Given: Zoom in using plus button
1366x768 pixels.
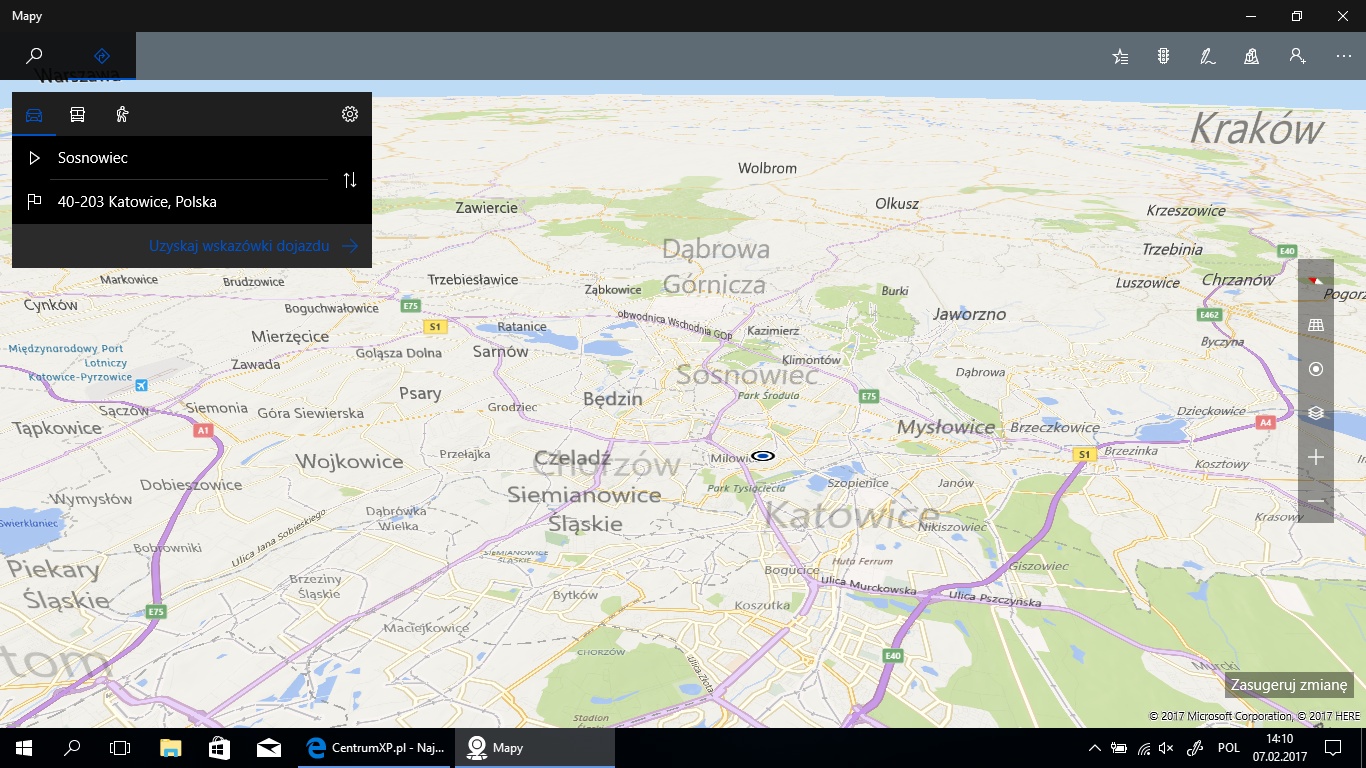Looking at the screenshot, I should (x=1316, y=457).
